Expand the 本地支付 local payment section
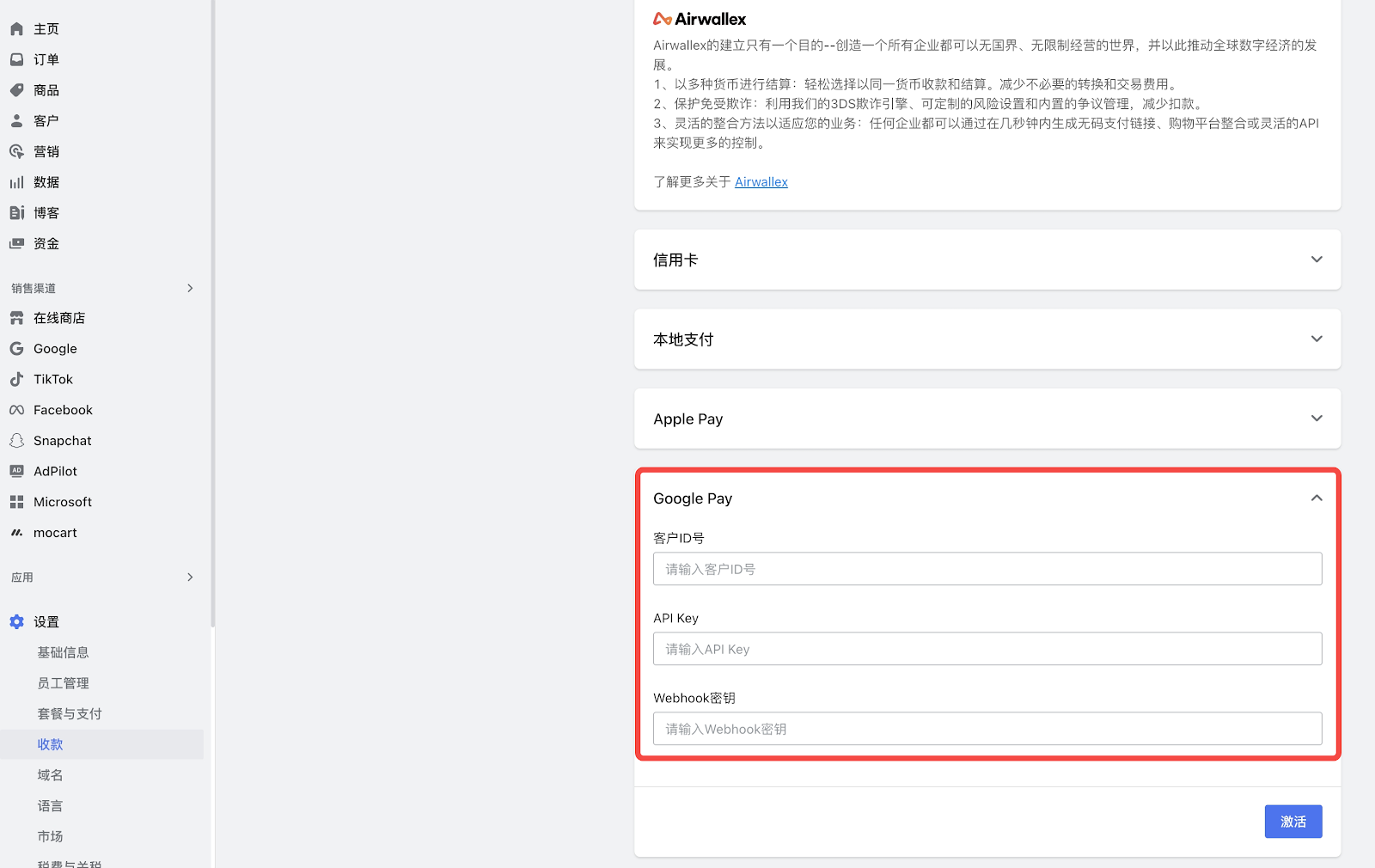The image size is (1375, 868). (x=1316, y=339)
